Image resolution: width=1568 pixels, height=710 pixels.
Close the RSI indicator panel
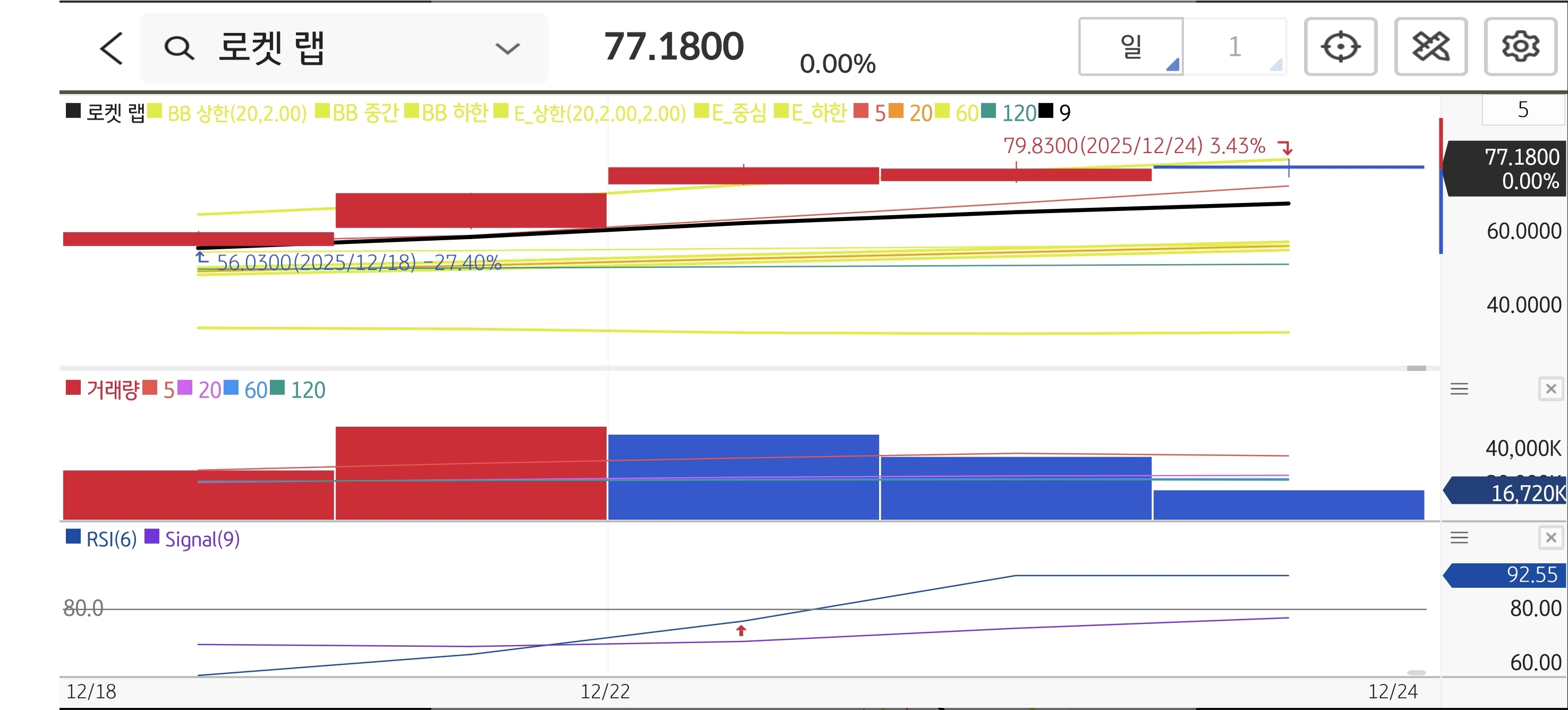tap(1550, 537)
